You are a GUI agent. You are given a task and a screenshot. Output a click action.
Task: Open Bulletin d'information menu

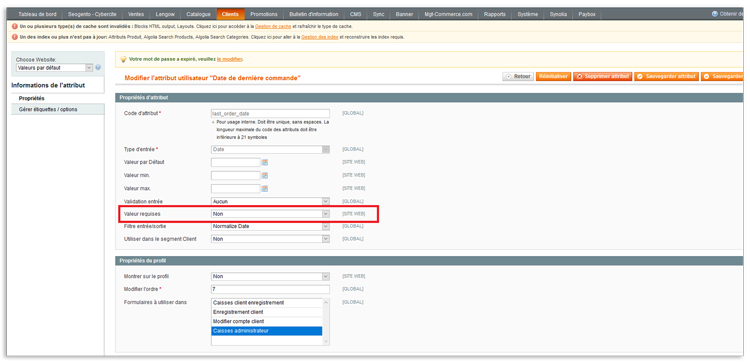pos(314,14)
